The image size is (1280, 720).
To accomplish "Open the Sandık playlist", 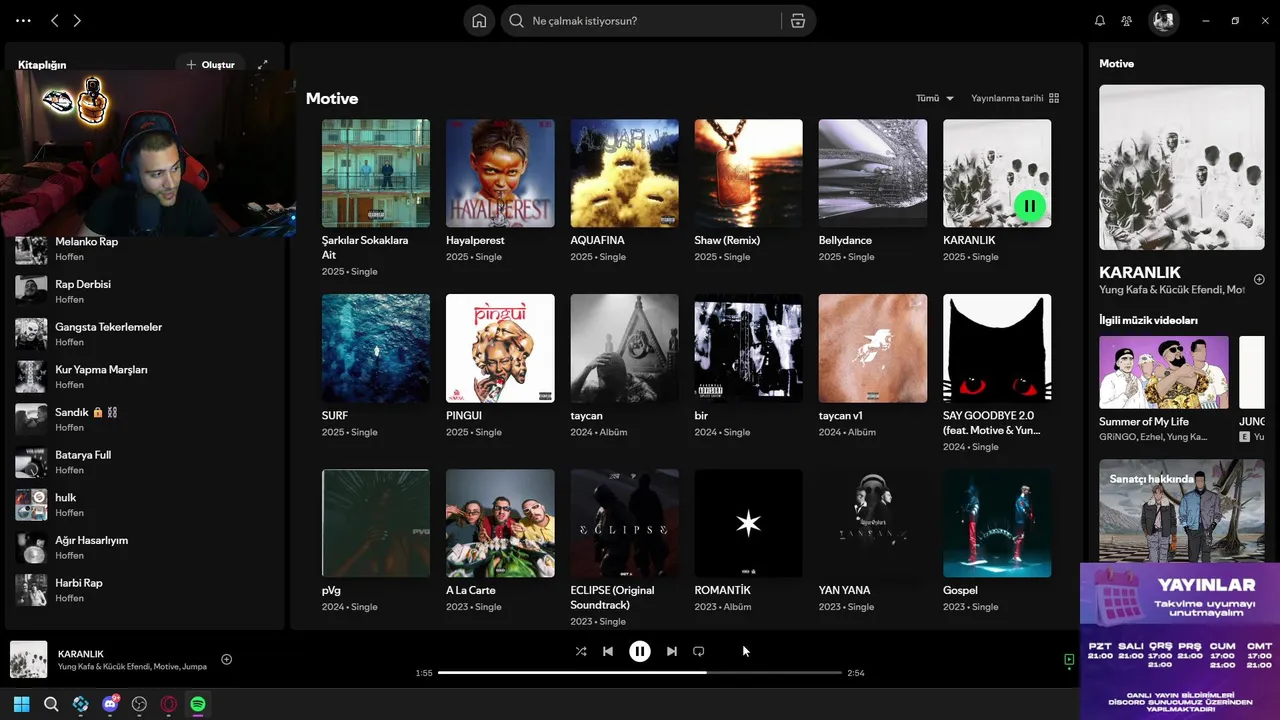I will coord(145,419).
